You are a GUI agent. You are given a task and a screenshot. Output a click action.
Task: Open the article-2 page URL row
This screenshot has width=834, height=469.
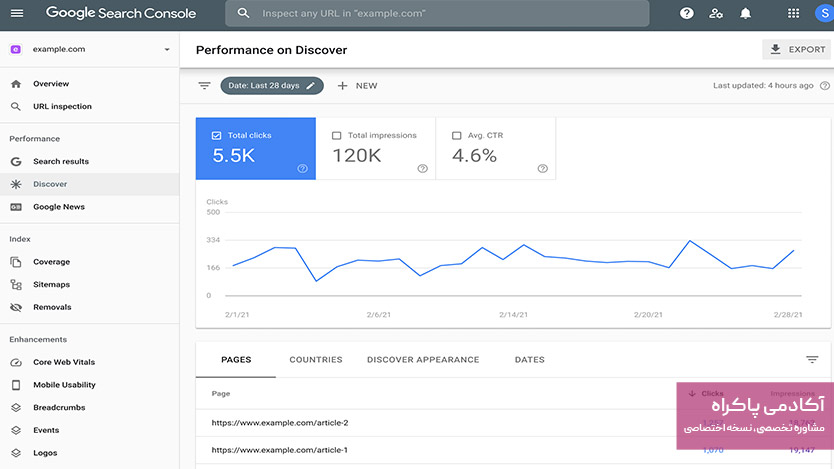point(280,423)
